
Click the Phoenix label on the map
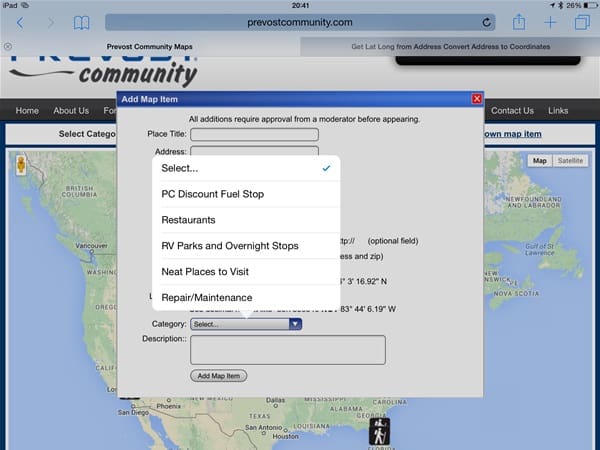168,406
